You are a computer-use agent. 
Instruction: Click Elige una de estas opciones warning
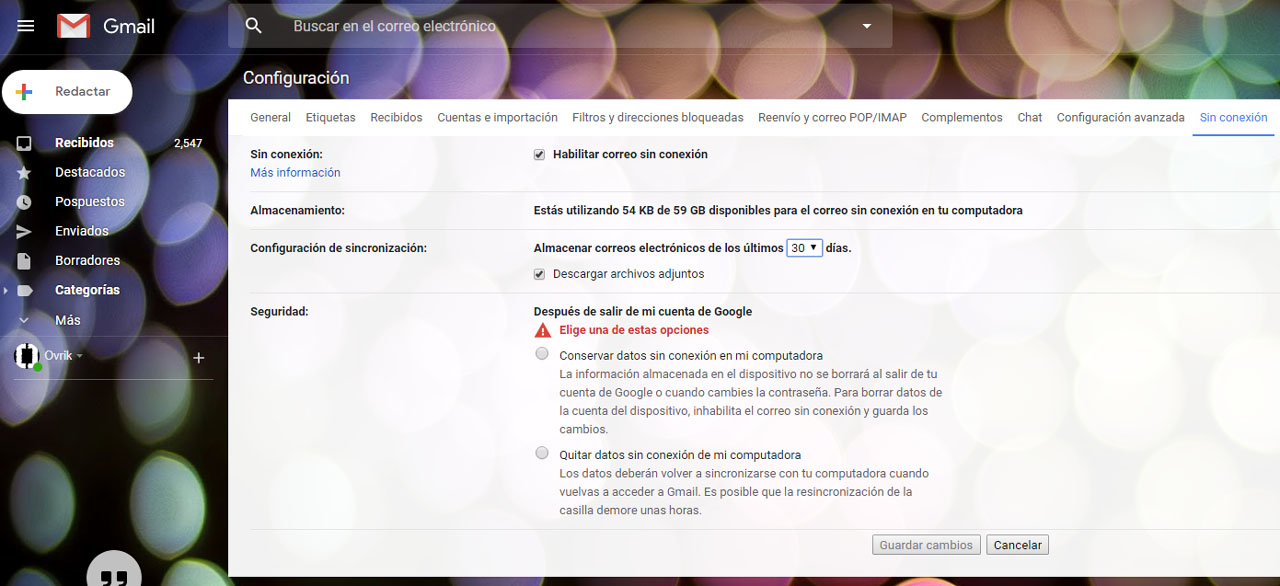click(x=634, y=330)
